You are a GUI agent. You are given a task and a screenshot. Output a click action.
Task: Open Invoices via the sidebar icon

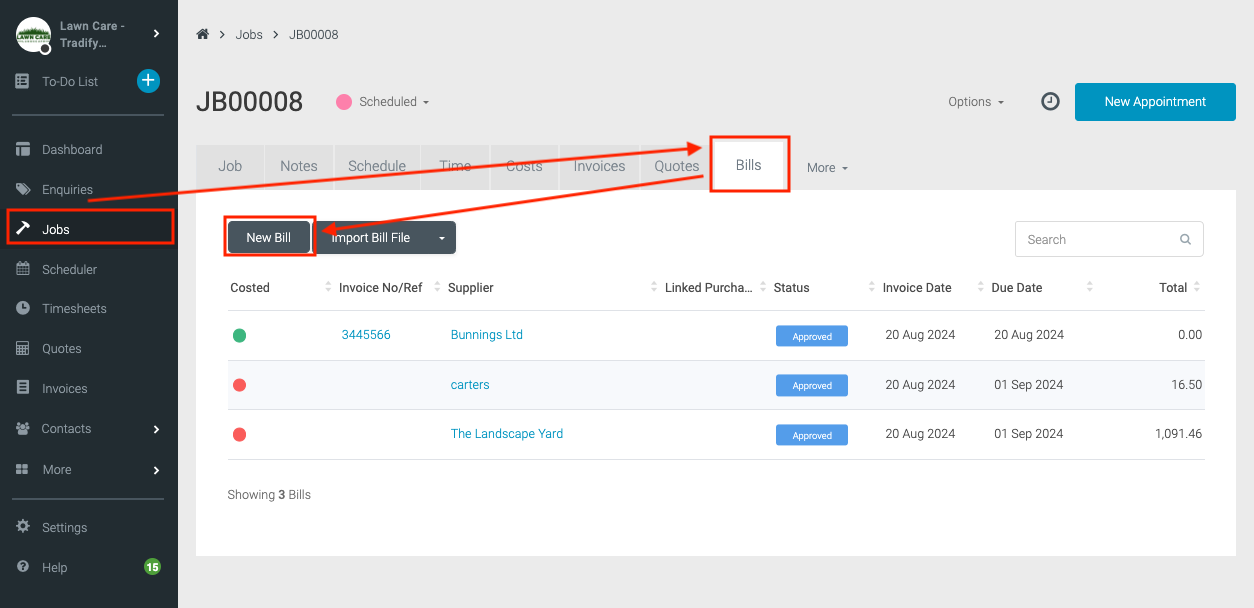[x=21, y=388]
